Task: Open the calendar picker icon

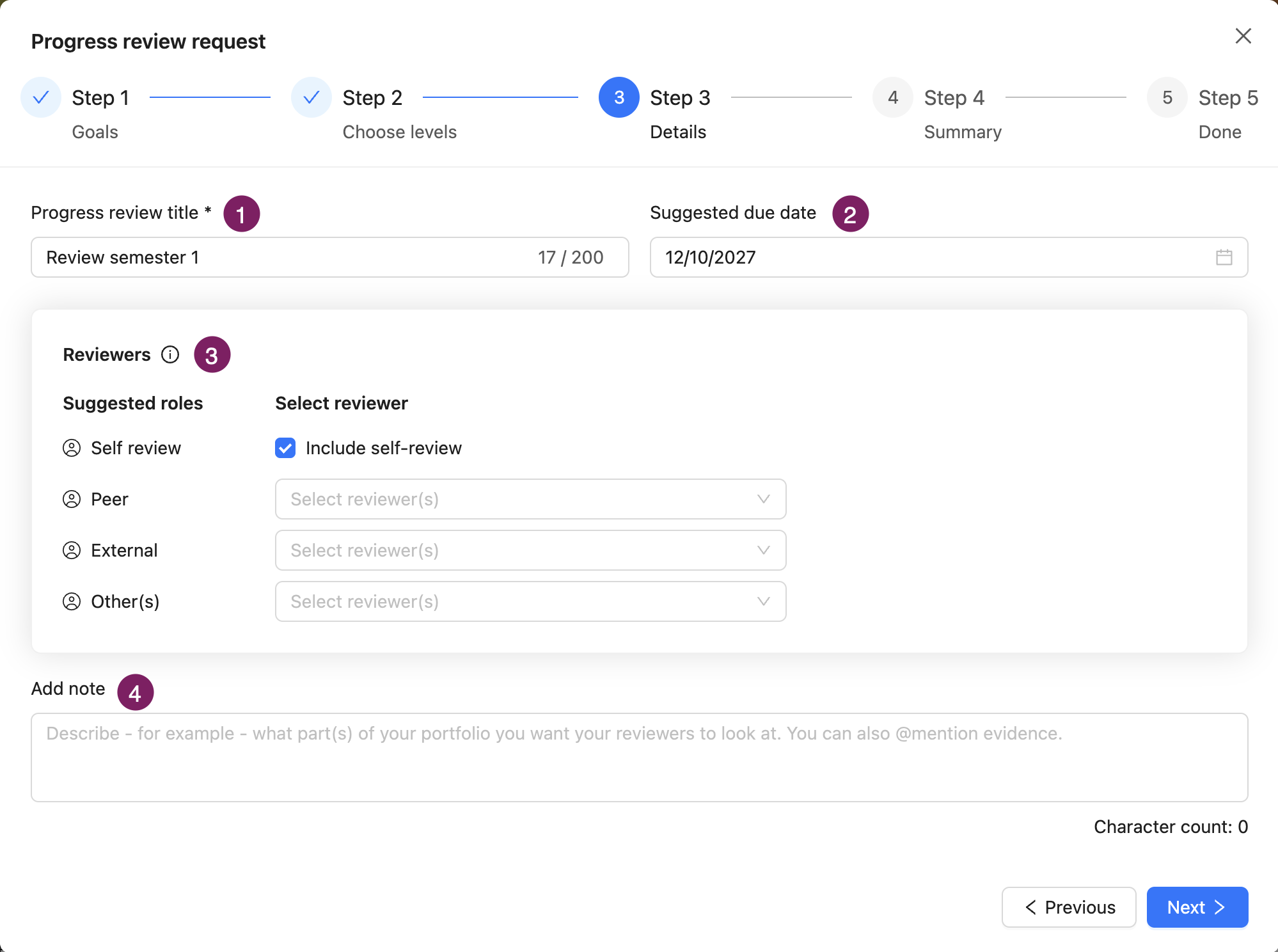Action: point(1224,257)
